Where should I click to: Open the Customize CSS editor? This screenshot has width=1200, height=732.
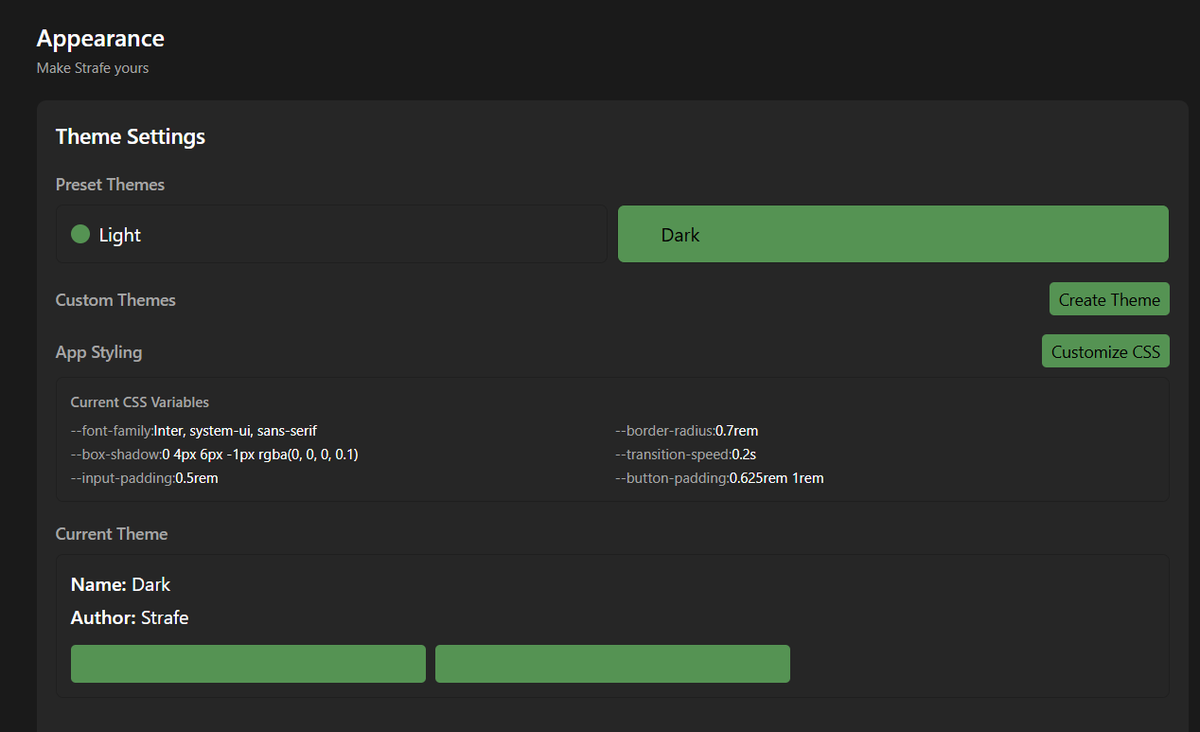(1105, 351)
